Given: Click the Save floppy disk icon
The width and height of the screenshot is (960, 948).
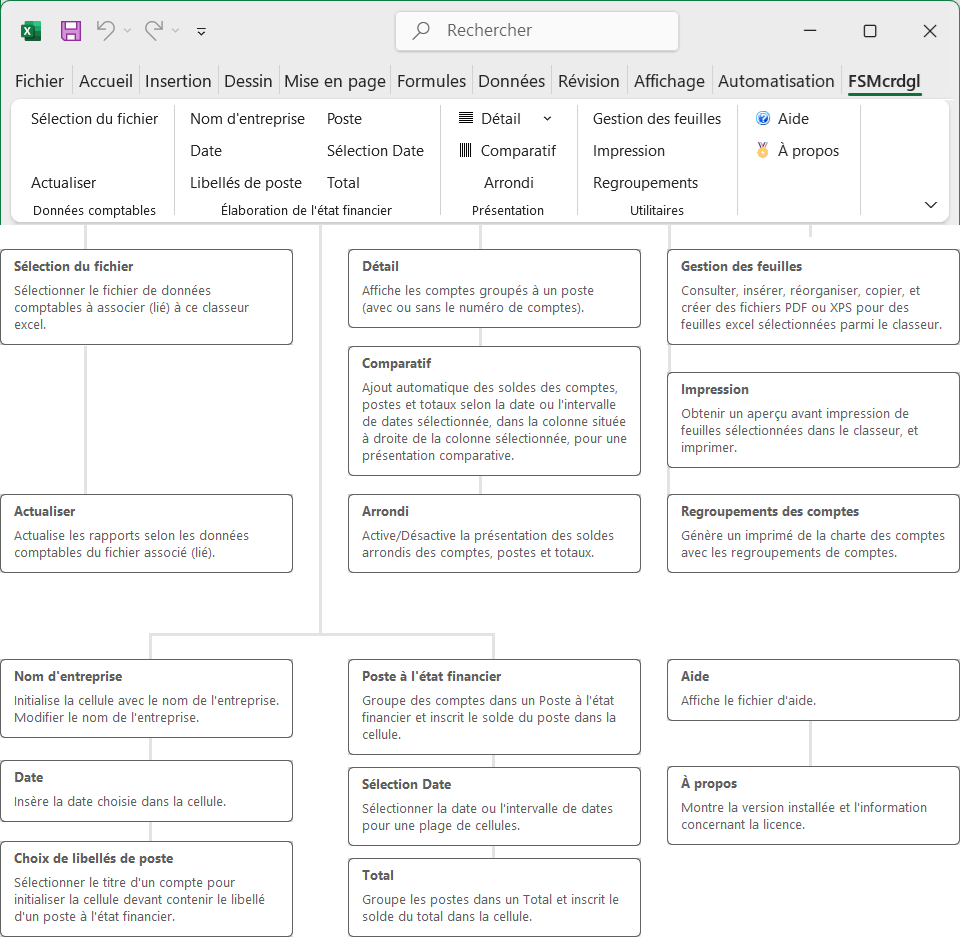Looking at the screenshot, I should point(71,31).
